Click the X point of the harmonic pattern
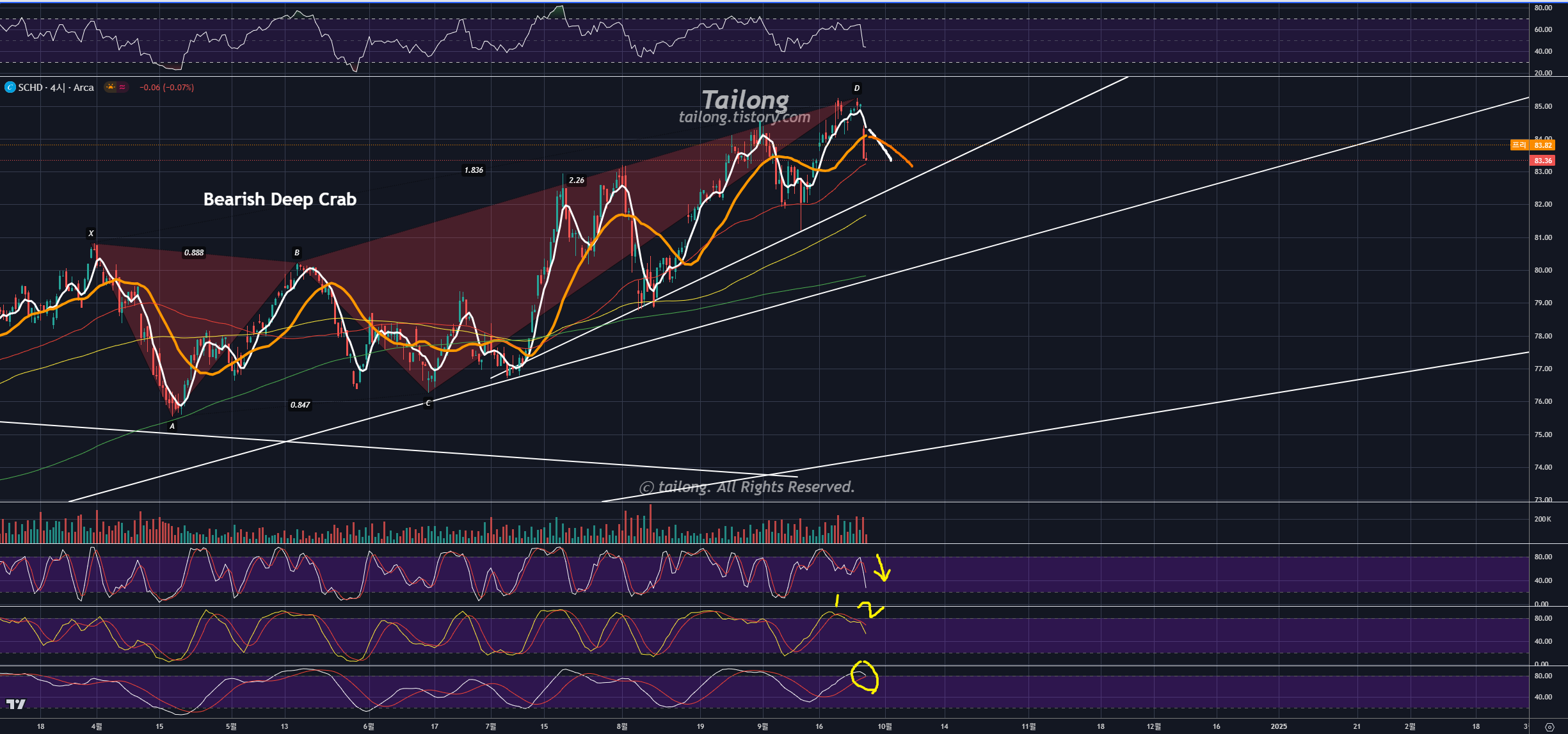Viewport: 1568px width, 734px height. (x=91, y=234)
